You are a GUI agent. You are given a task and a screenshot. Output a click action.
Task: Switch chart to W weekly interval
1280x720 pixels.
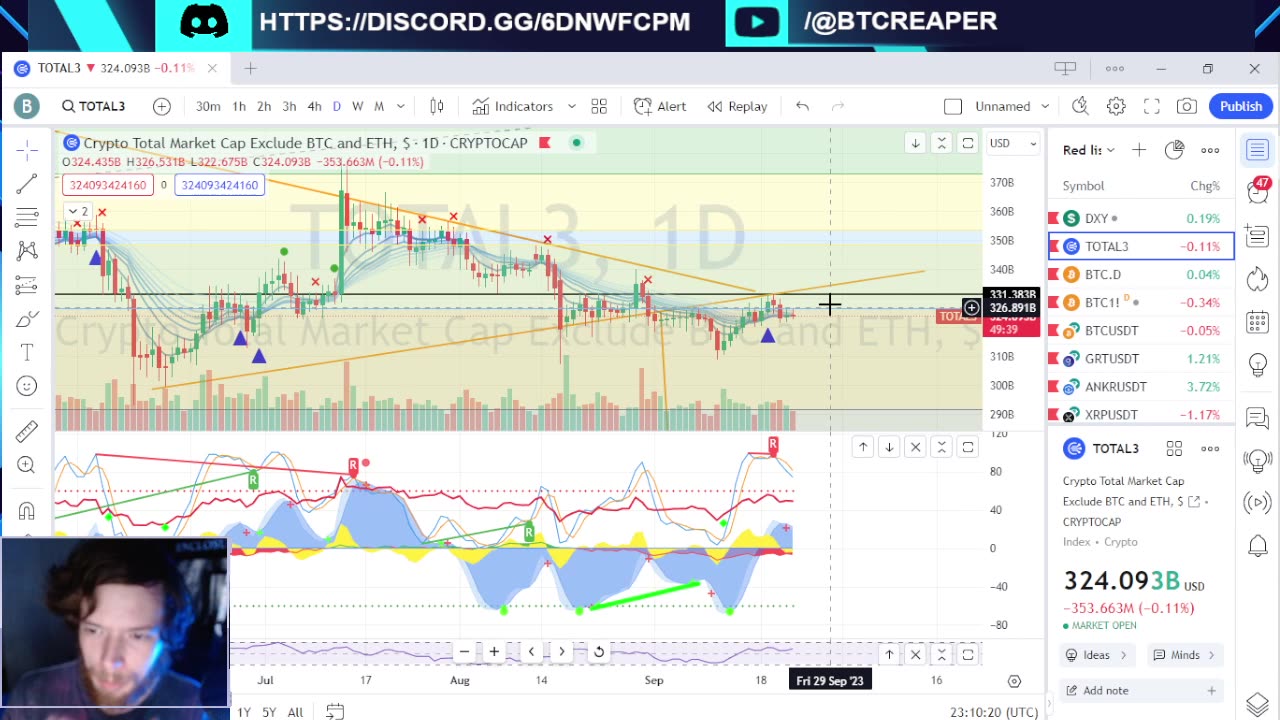[357, 106]
